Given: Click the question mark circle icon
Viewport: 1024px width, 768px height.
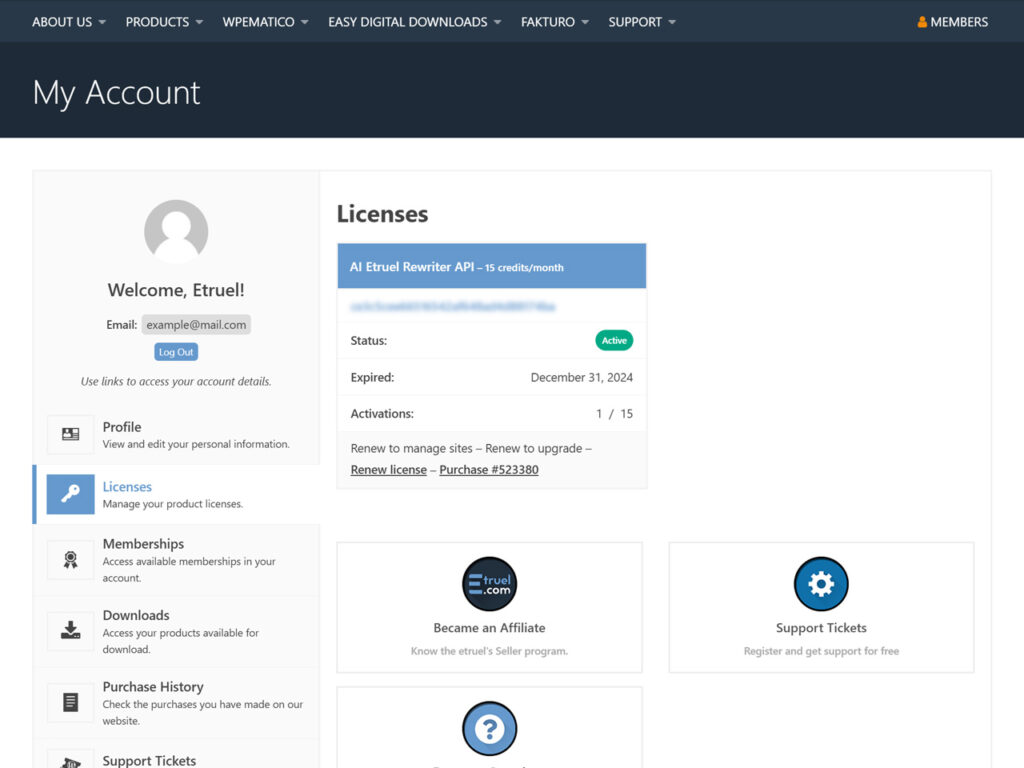Looking at the screenshot, I should [x=489, y=729].
